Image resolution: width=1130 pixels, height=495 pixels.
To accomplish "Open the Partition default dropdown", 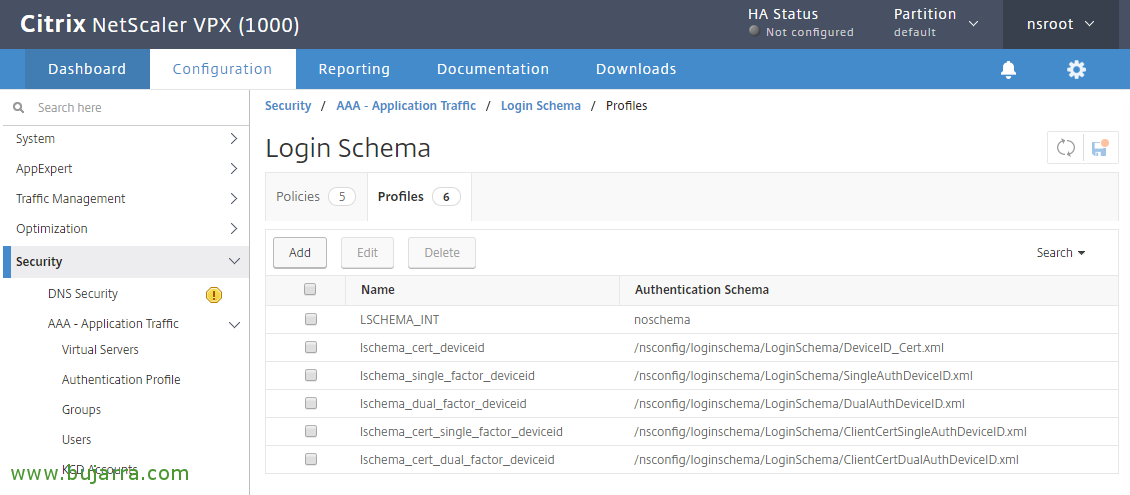I will [x=936, y=22].
